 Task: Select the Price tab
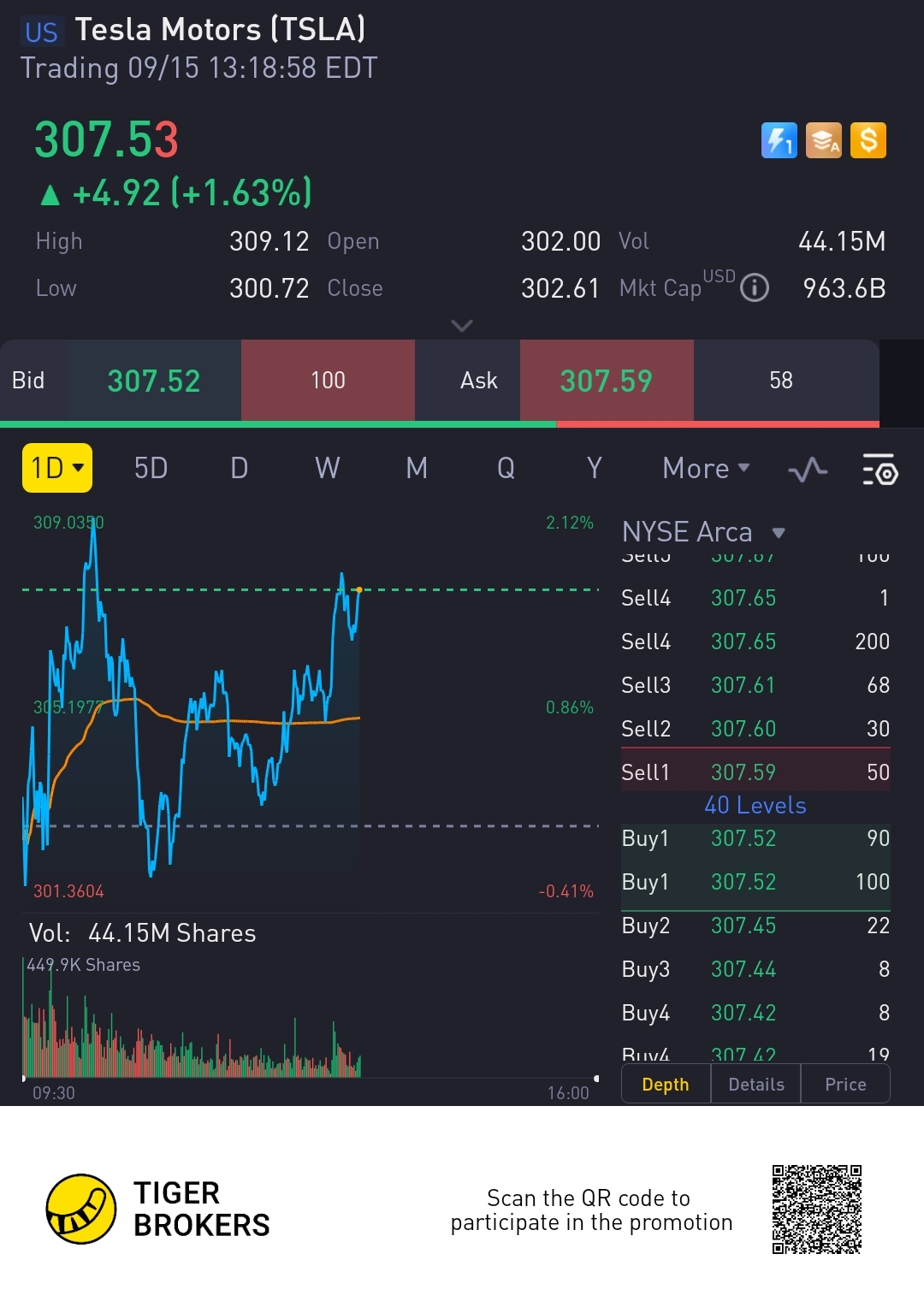click(845, 1084)
